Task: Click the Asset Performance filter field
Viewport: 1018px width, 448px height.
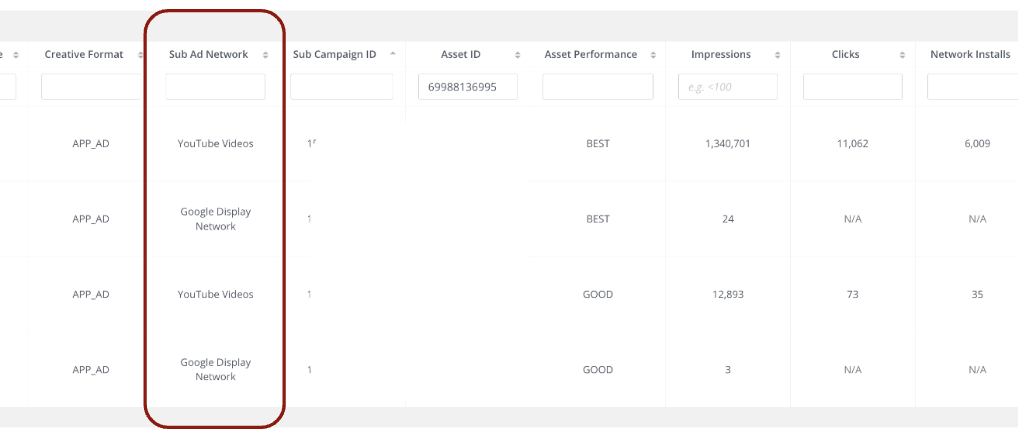Action: click(x=598, y=86)
